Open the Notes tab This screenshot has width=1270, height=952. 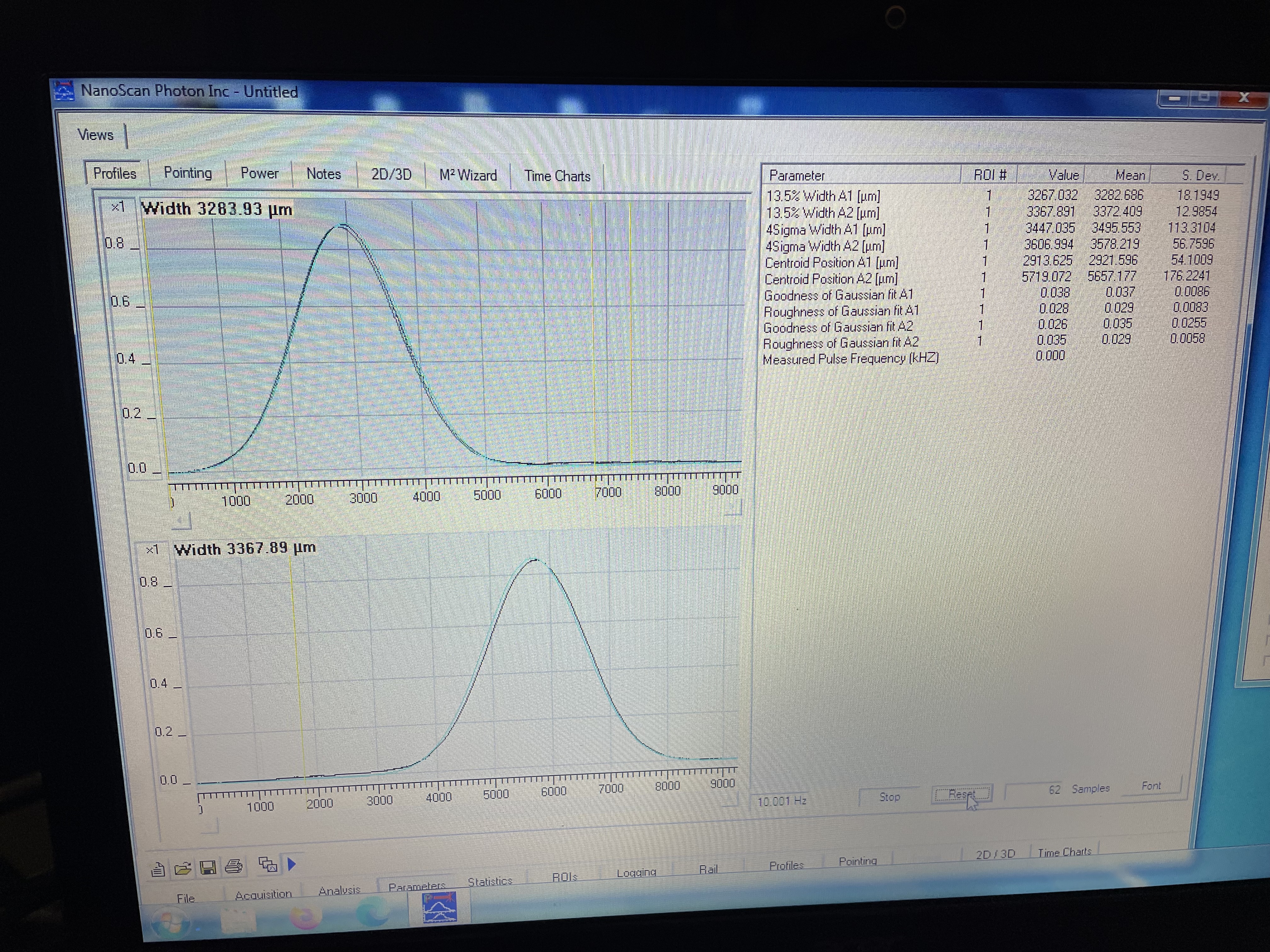tap(324, 174)
